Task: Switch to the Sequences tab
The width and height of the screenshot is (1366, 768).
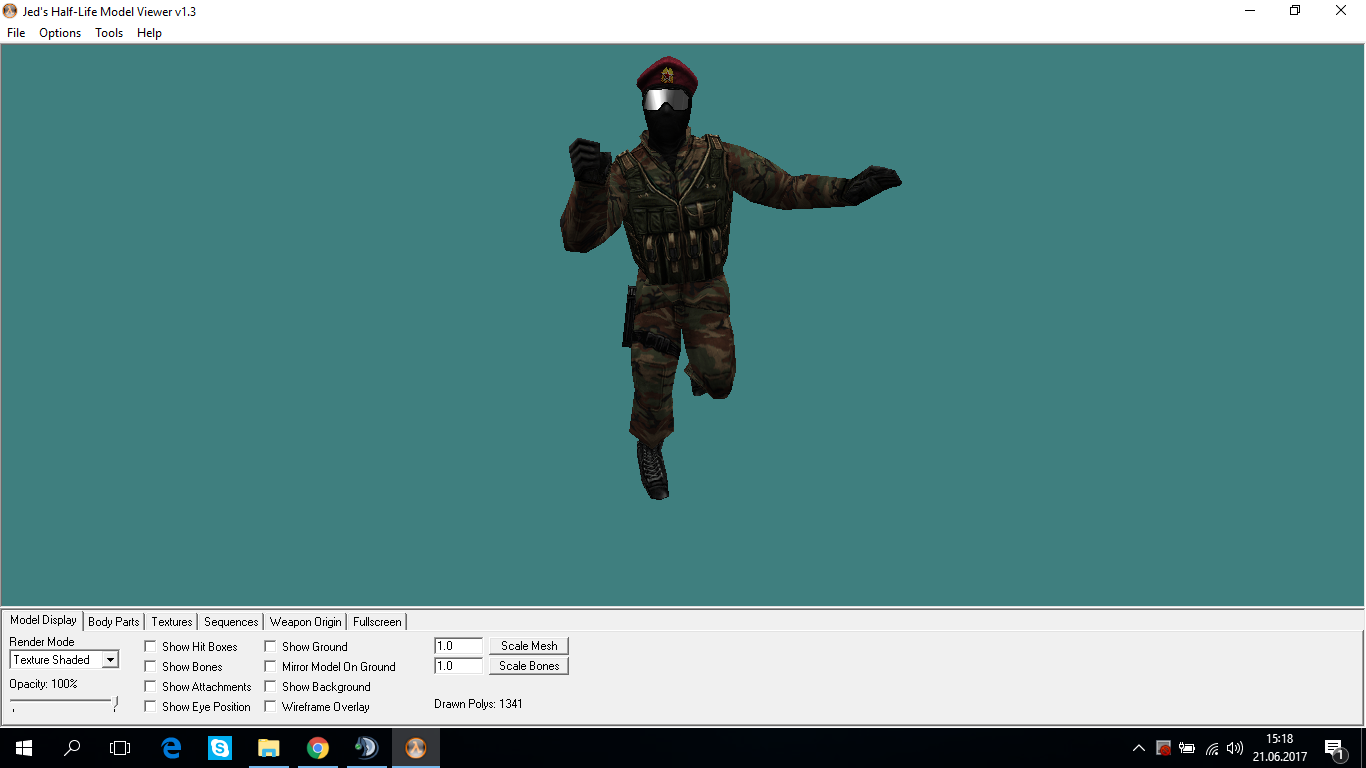Action: click(x=231, y=622)
